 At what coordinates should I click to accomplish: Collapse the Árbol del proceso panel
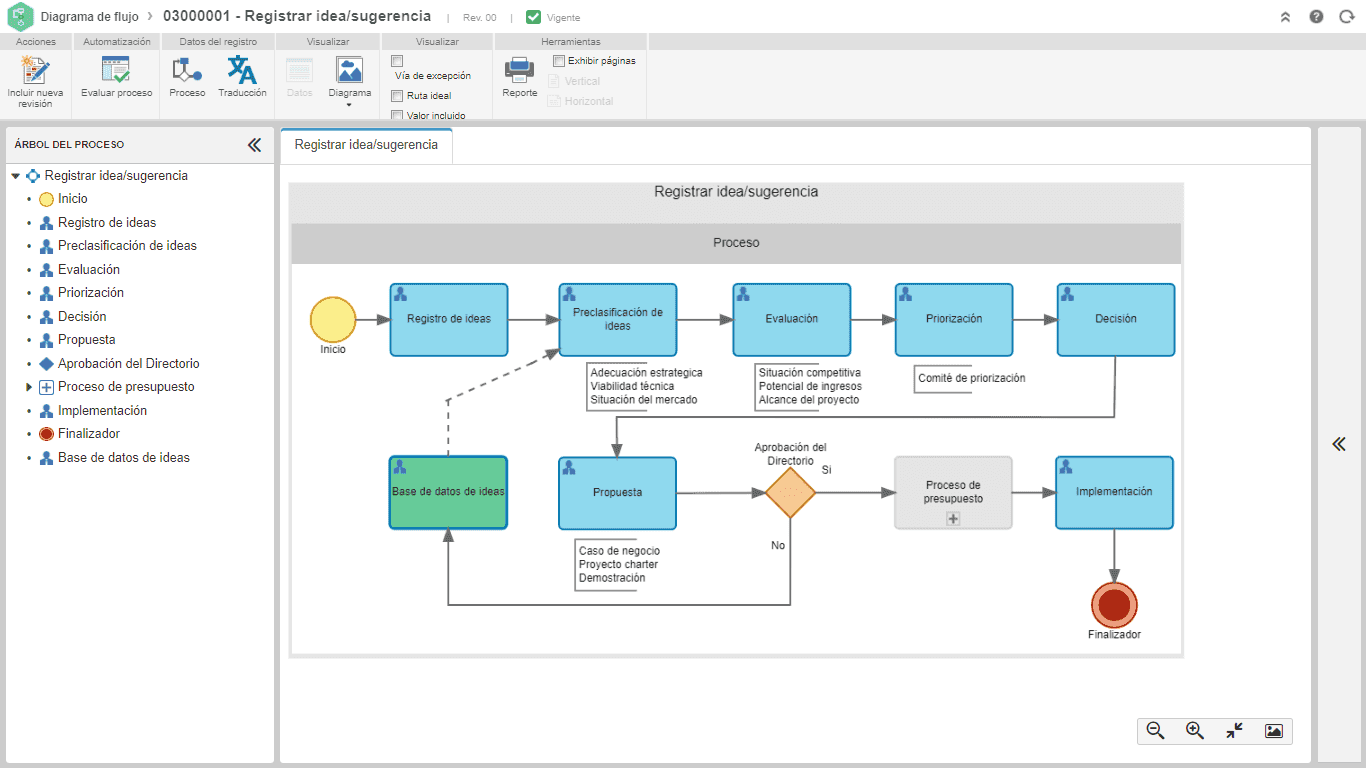coord(254,145)
